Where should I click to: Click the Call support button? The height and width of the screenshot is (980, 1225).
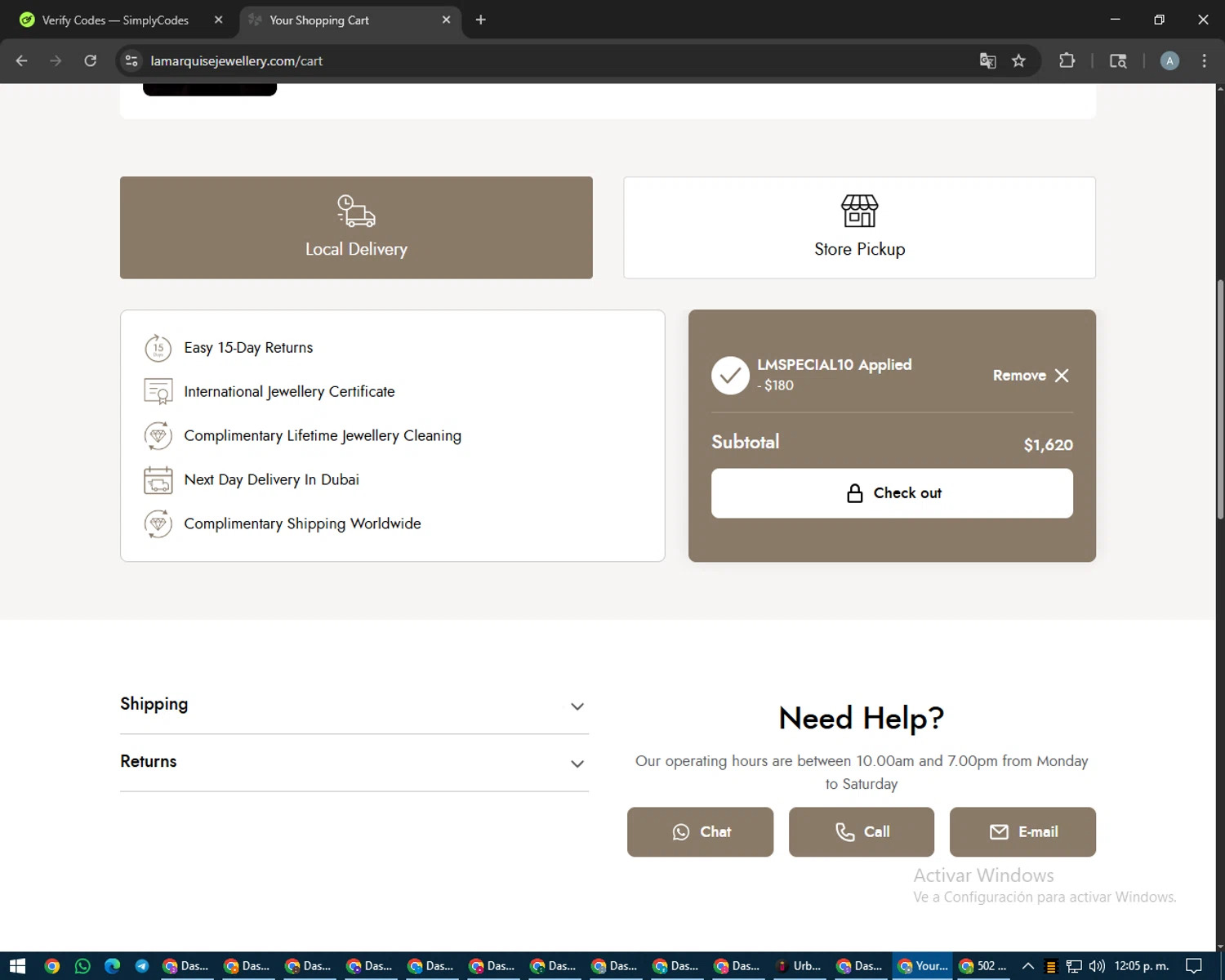(x=861, y=831)
